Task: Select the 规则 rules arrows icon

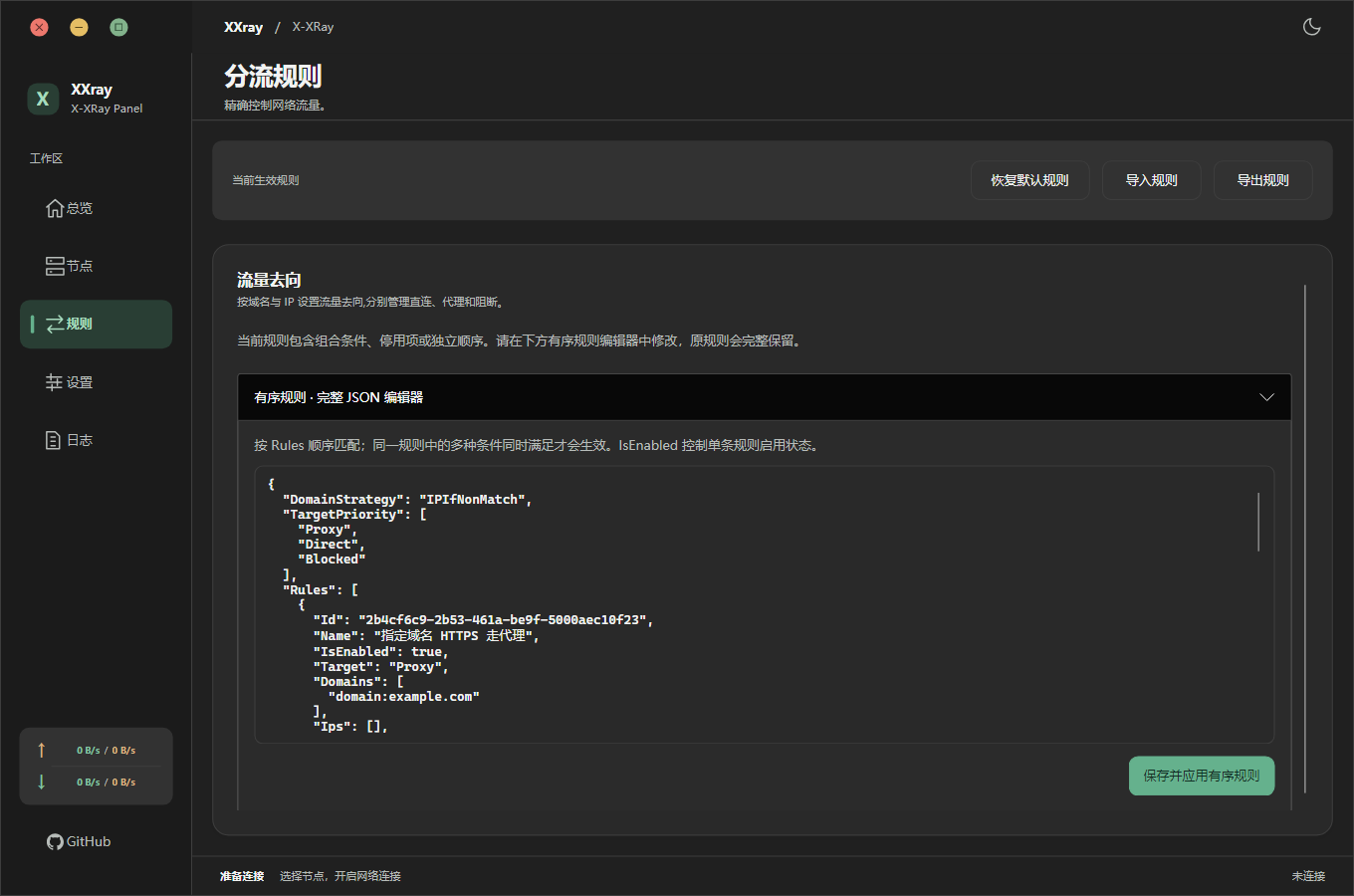Action: [x=55, y=324]
